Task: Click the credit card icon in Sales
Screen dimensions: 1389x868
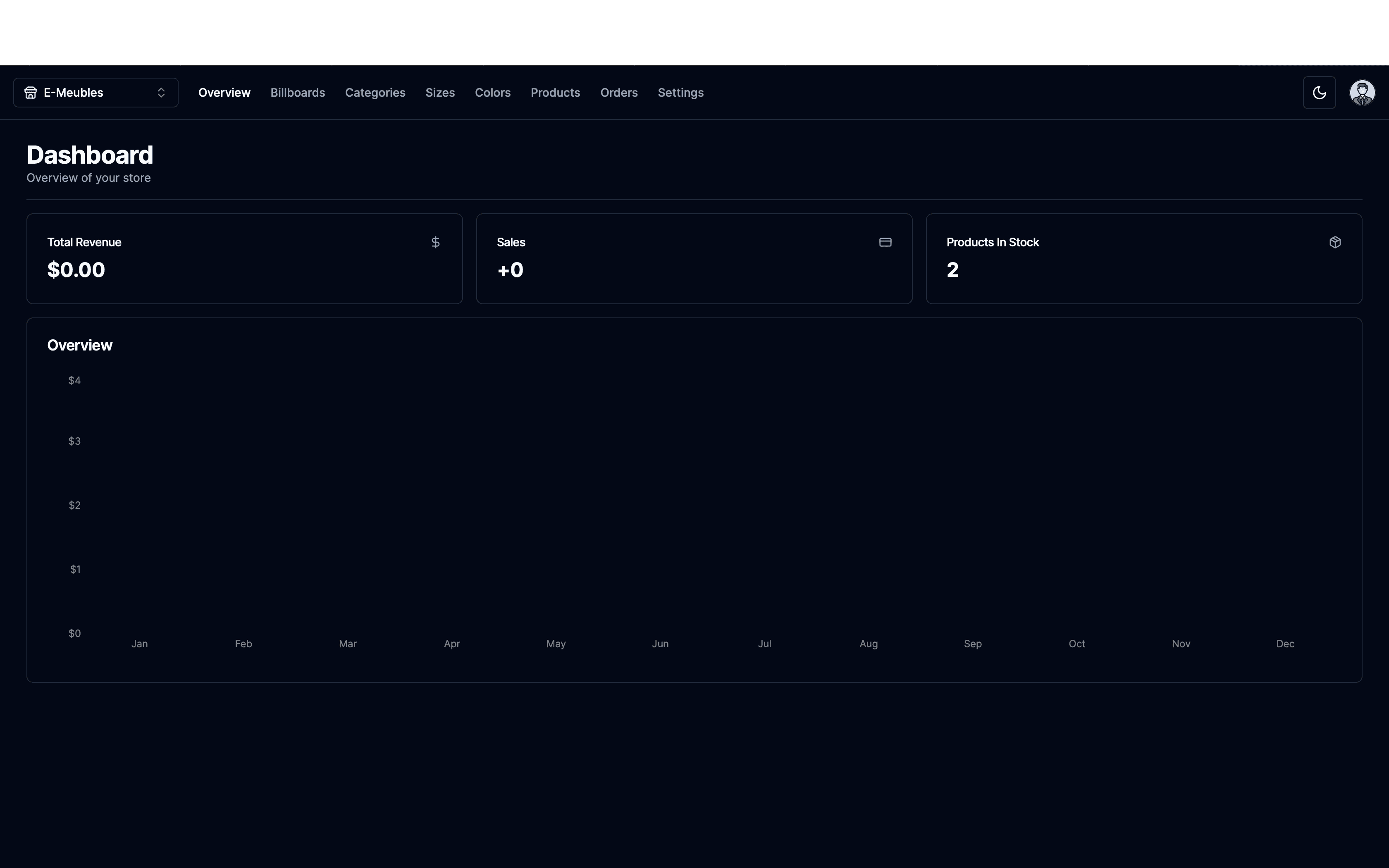Action: 885,242
